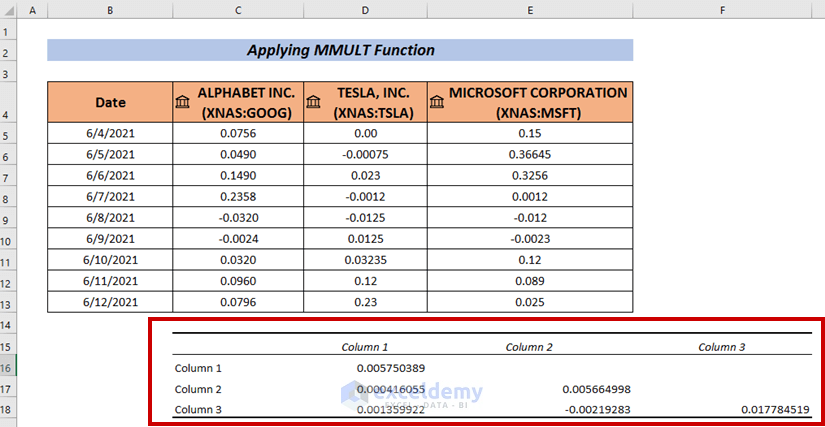
Task: Click the covariance value -0.00219283
Action: coord(599,410)
